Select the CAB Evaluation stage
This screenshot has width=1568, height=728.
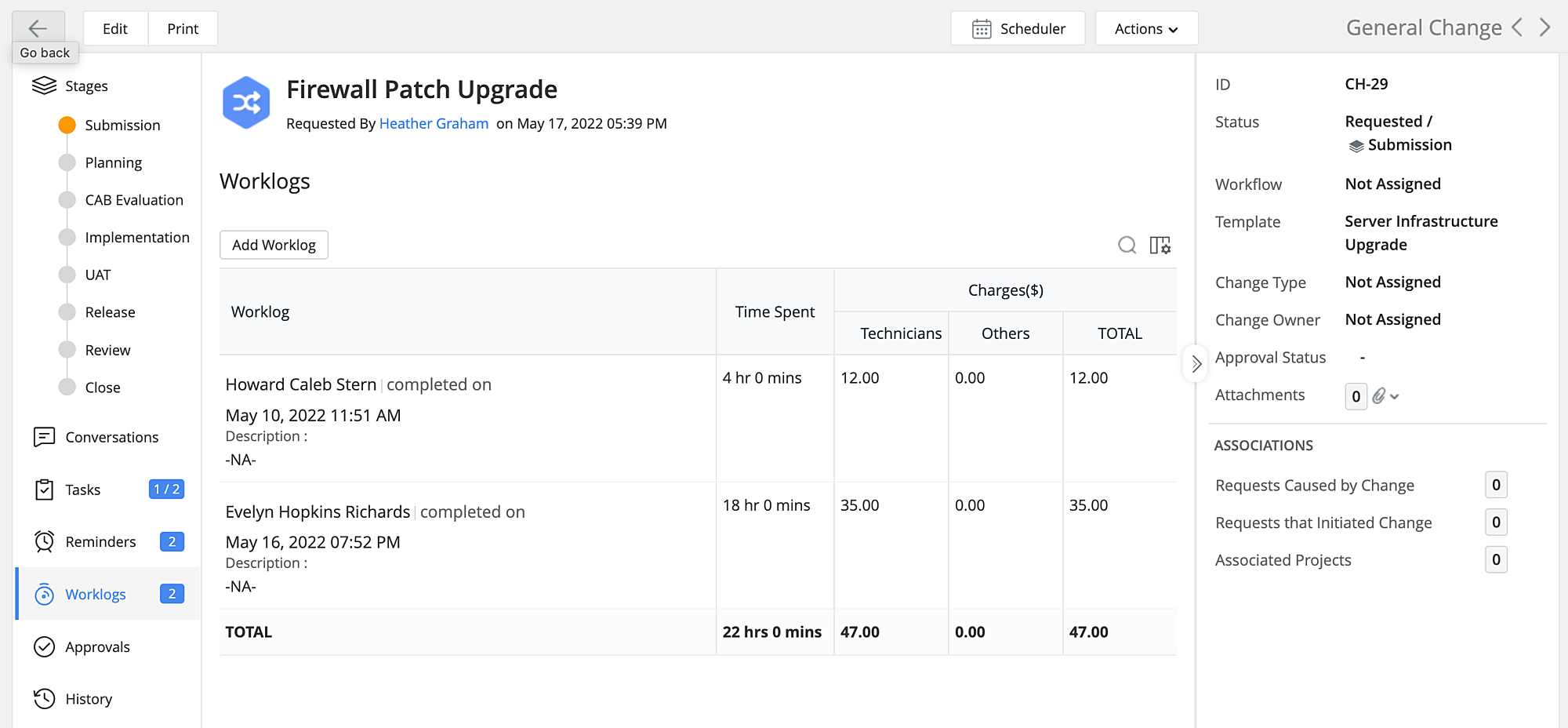click(x=133, y=200)
